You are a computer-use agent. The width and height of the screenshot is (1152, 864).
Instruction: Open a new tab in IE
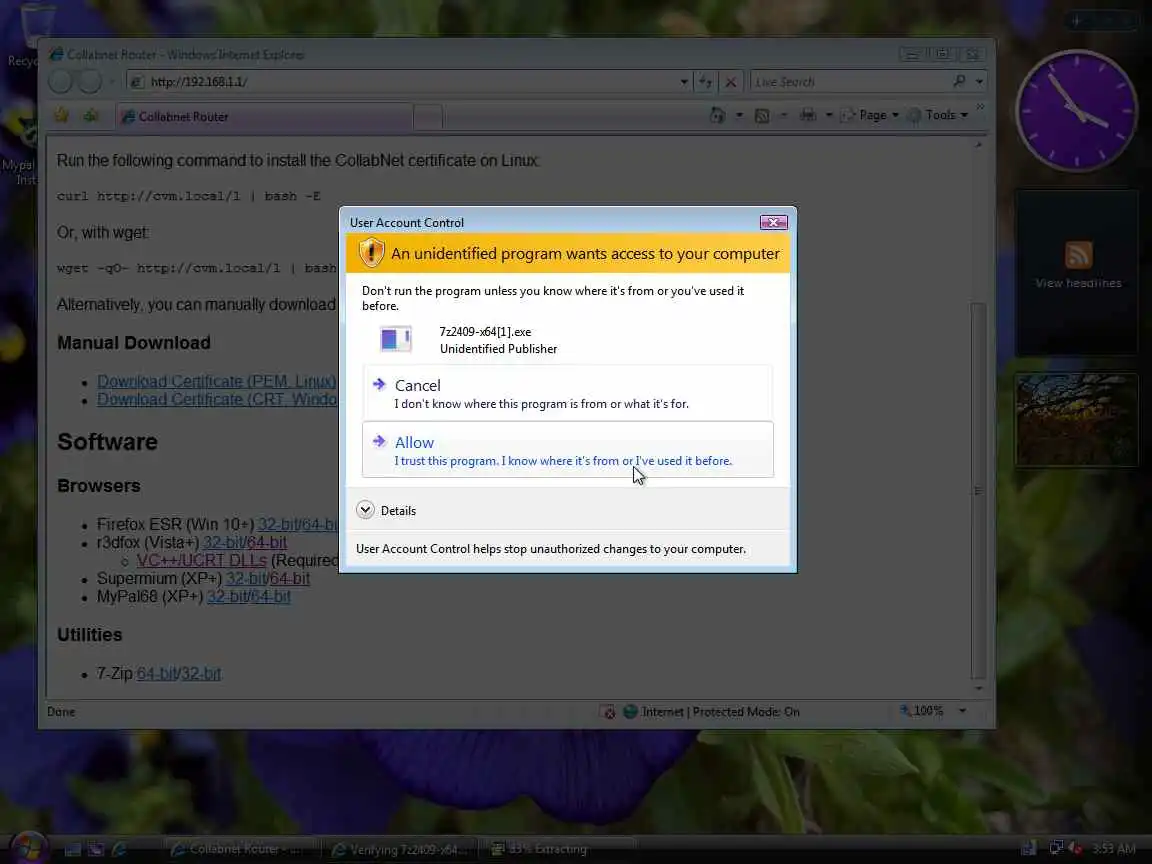[428, 117]
